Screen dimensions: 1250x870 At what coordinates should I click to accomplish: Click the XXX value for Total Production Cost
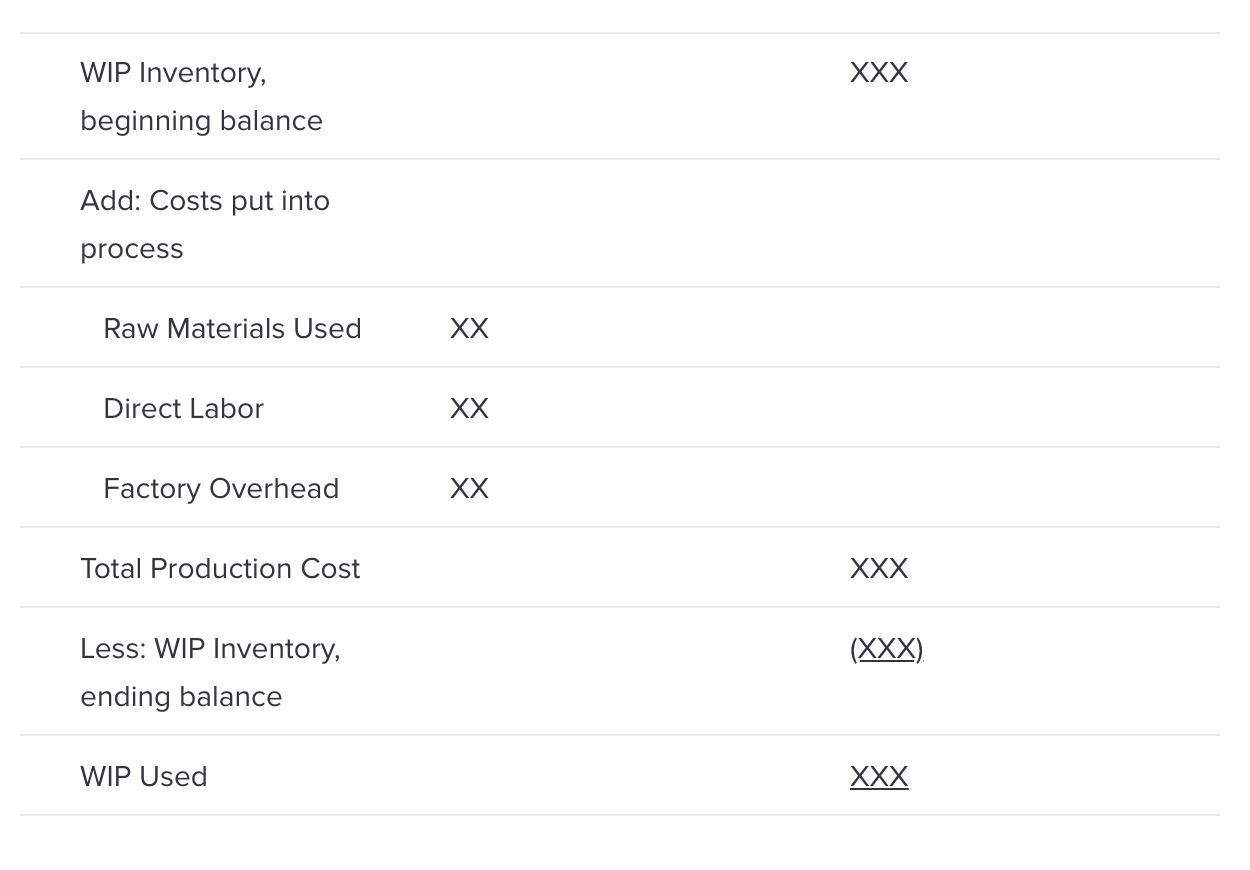(x=879, y=568)
